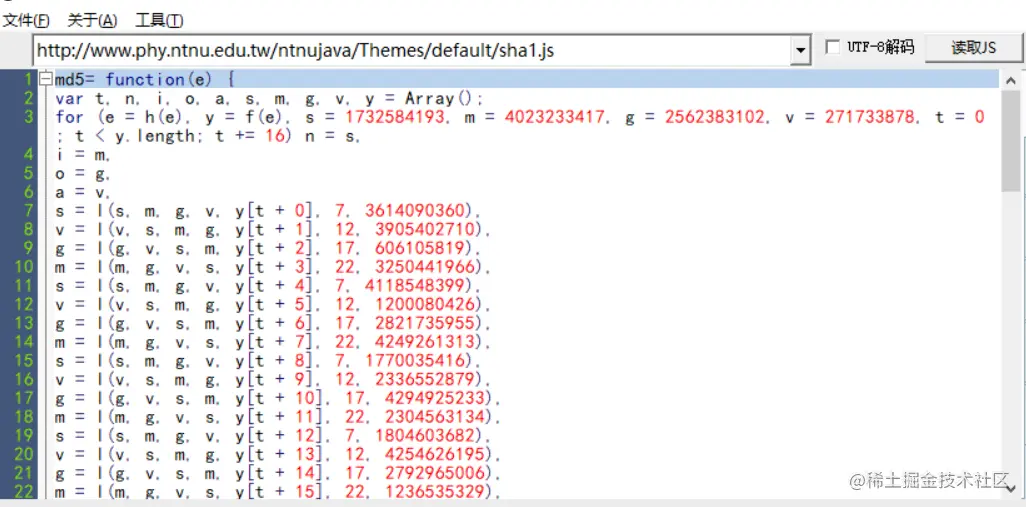Image resolution: width=1026 pixels, height=507 pixels.
Task: Click the constant 4249261313
Action: (x=426, y=341)
